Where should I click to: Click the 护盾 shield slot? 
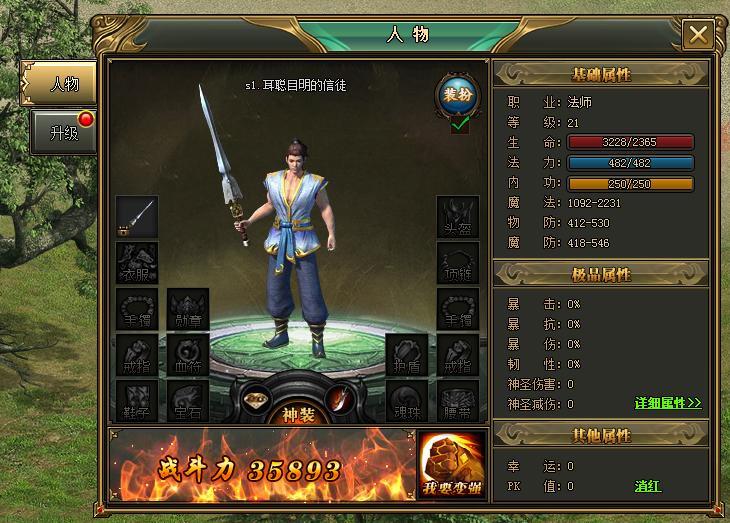(407, 355)
